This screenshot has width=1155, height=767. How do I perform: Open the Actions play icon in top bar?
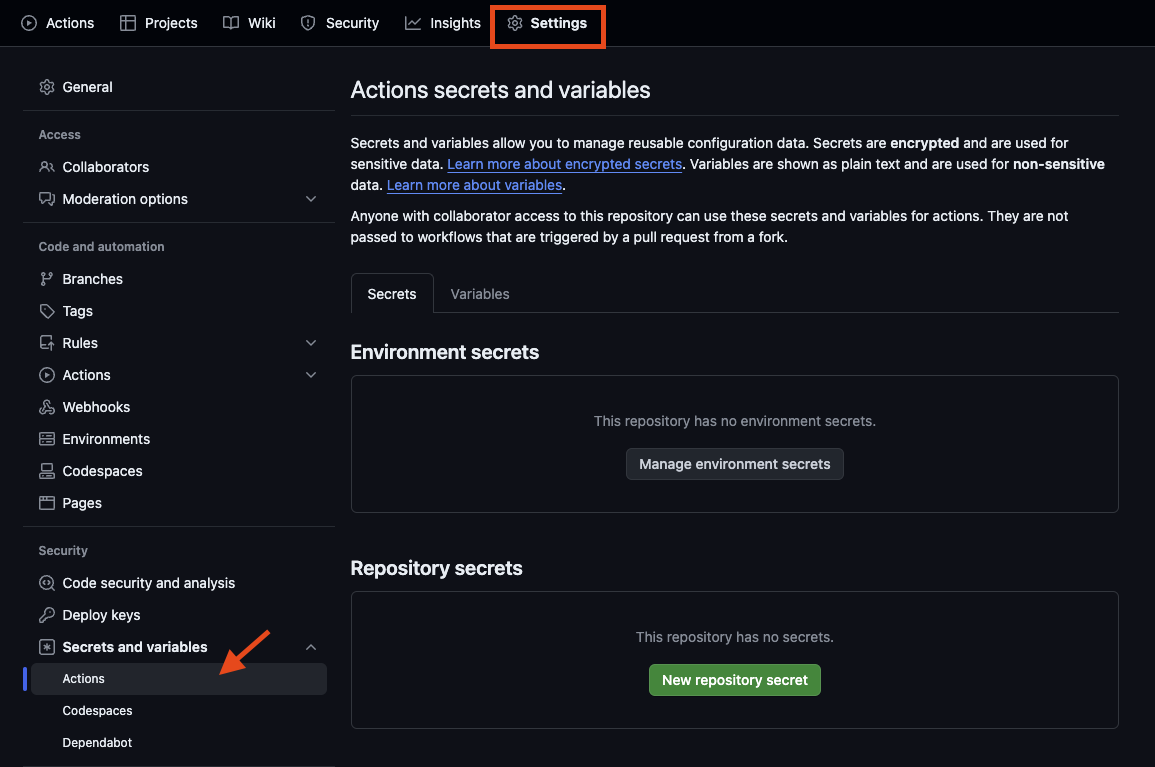tap(27, 22)
